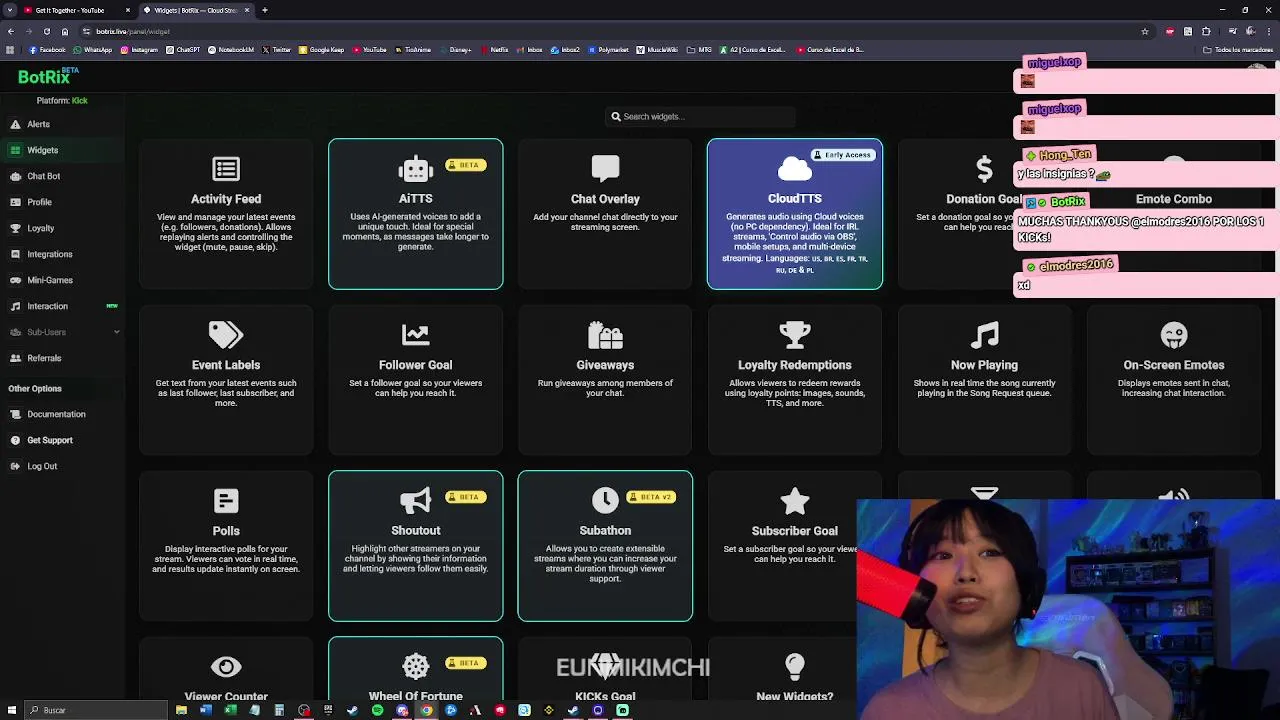Viewport: 1280px width, 720px height.
Task: Expand the Sub-Users chevron
Action: (x=116, y=332)
